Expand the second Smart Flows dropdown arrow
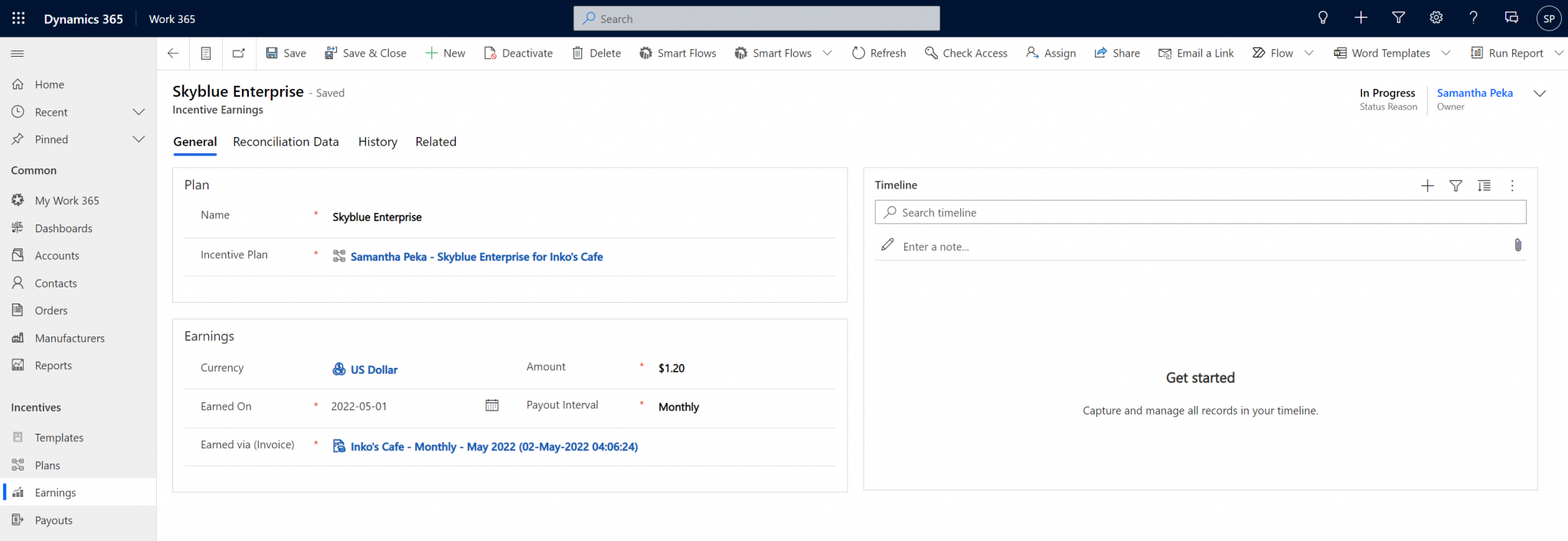This screenshot has width=1568, height=541. click(828, 53)
